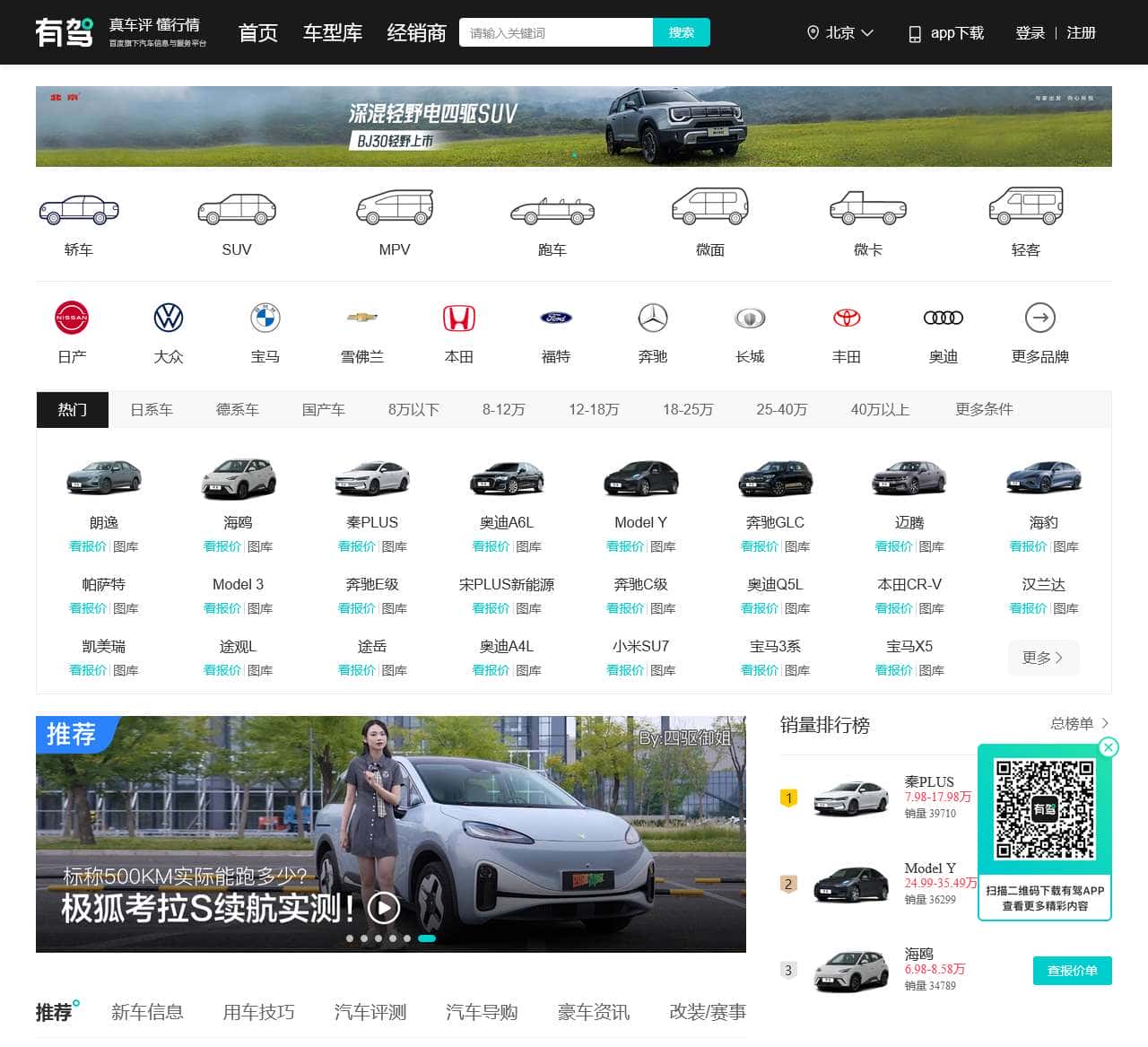Open the Audi 奥迪 brand logo

944,318
